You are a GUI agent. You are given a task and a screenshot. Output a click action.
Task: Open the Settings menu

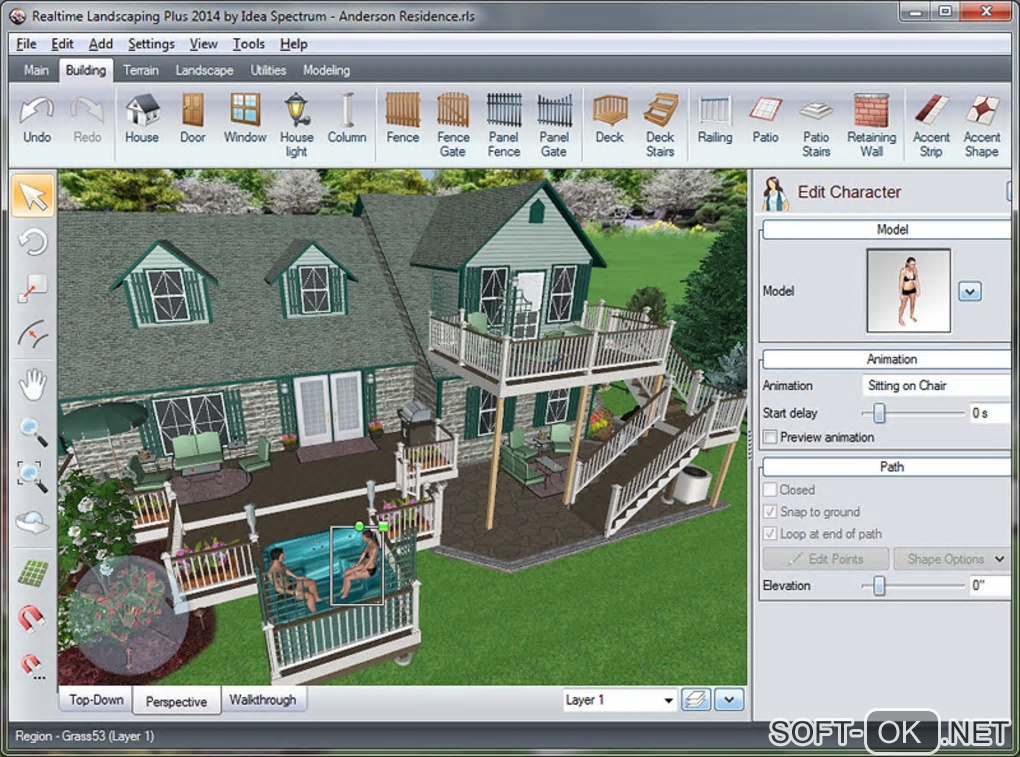151,44
